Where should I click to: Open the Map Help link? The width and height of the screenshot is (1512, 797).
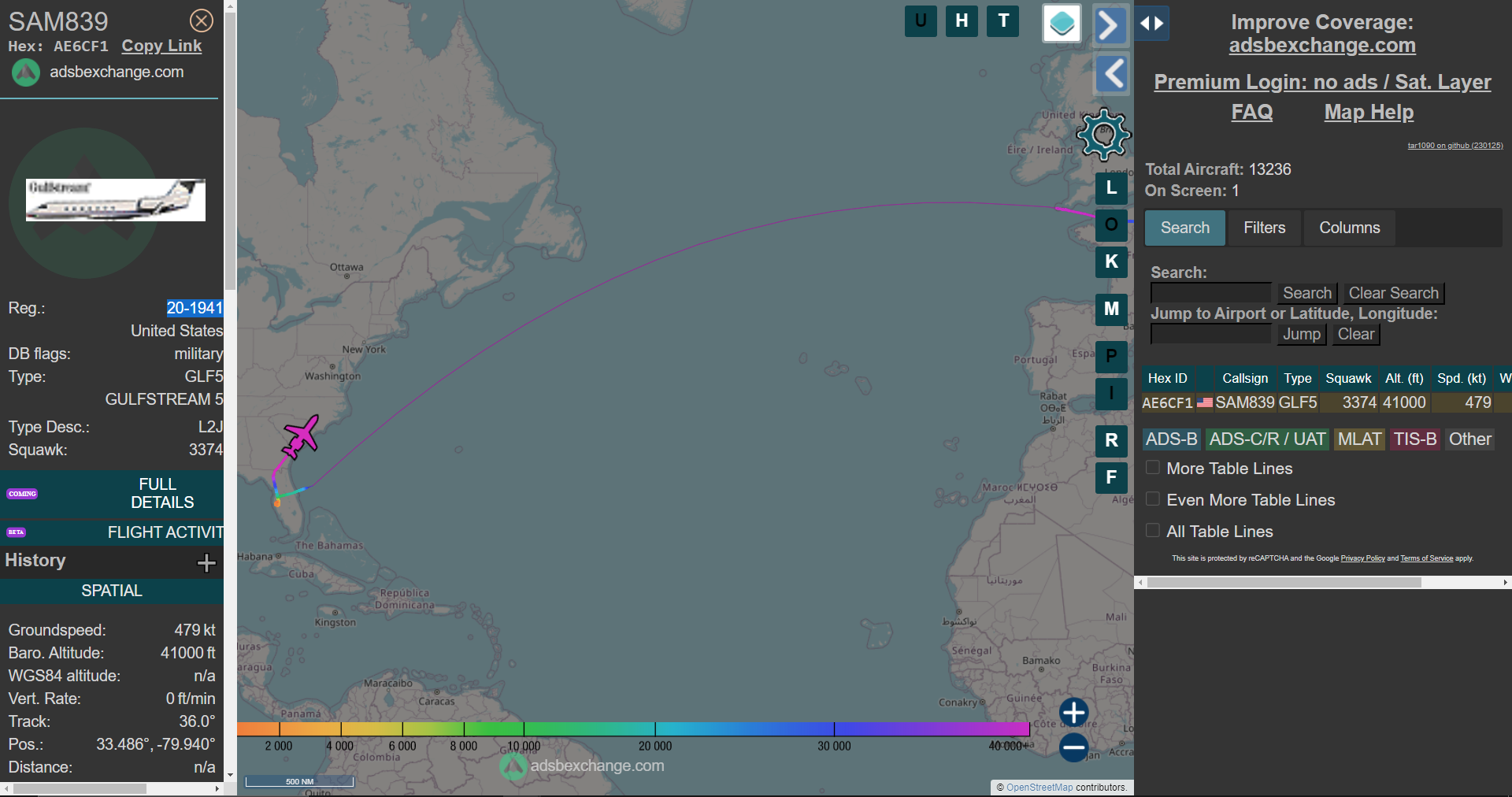tap(1369, 112)
